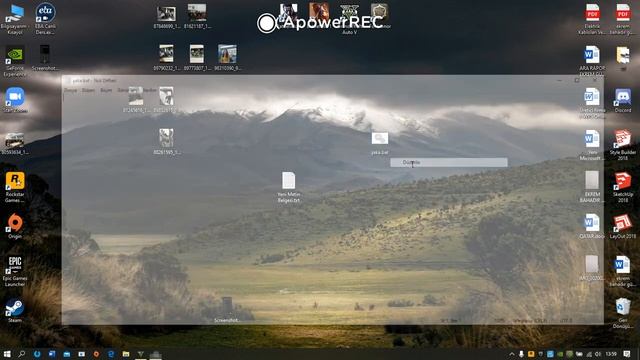Image resolution: width=640 pixels, height=360 pixels.
Task: Open the QATAR.docx Word document
Action: pos(592,227)
